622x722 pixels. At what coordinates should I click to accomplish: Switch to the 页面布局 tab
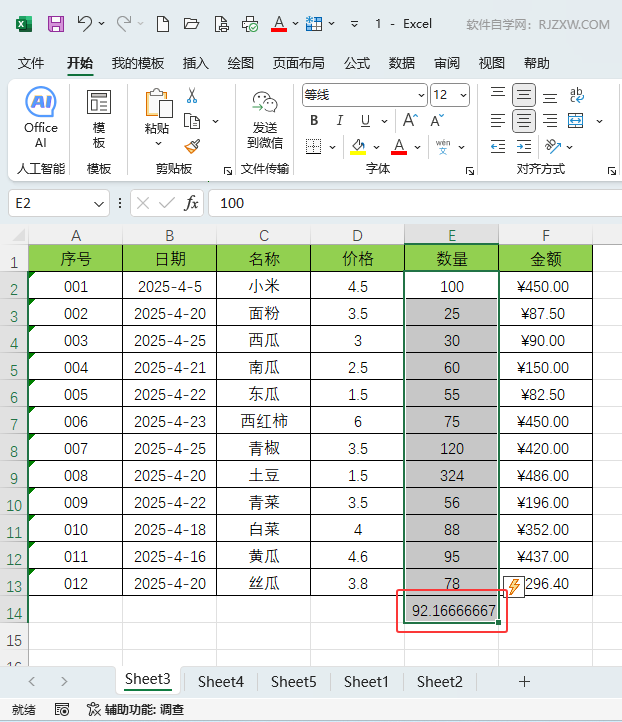(298, 63)
